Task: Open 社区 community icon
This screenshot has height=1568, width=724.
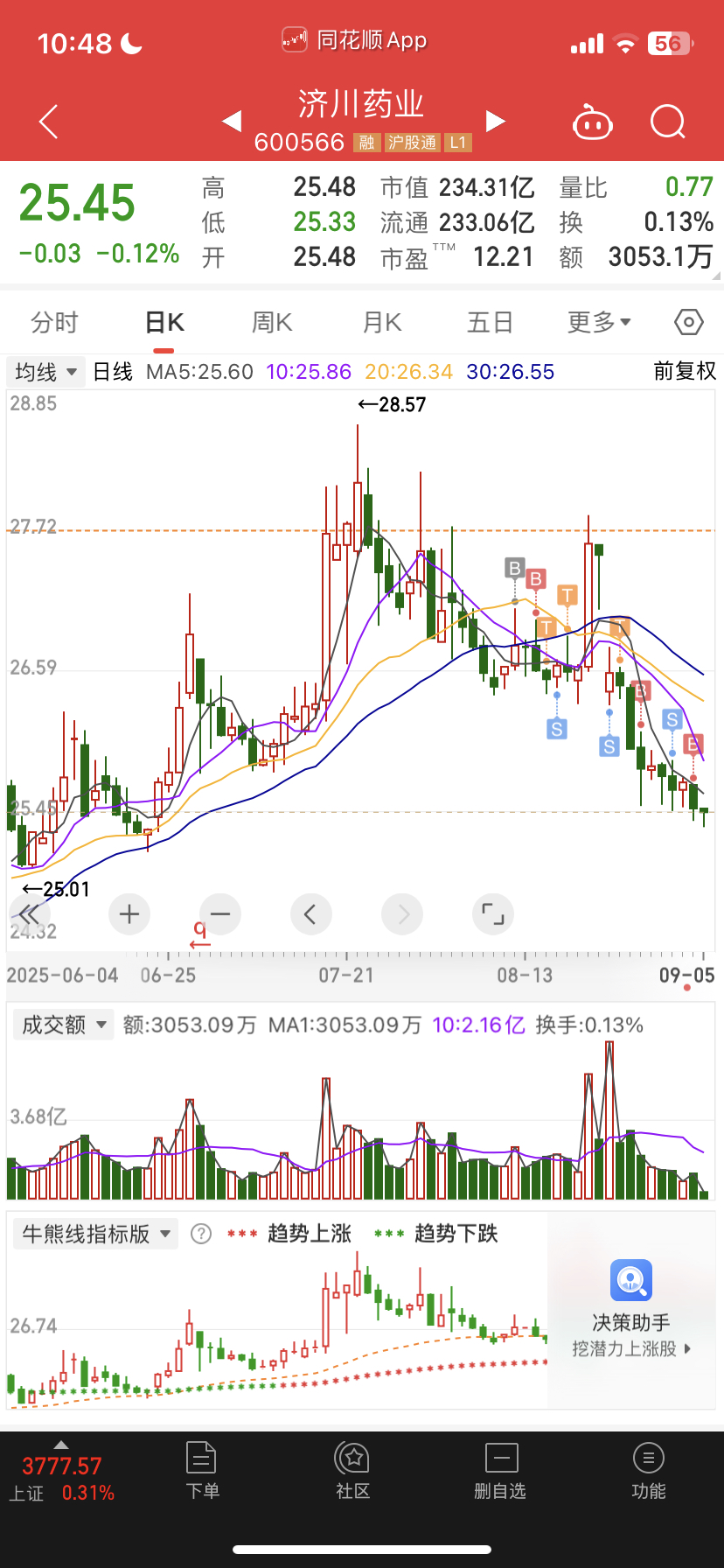Action: point(353,1459)
